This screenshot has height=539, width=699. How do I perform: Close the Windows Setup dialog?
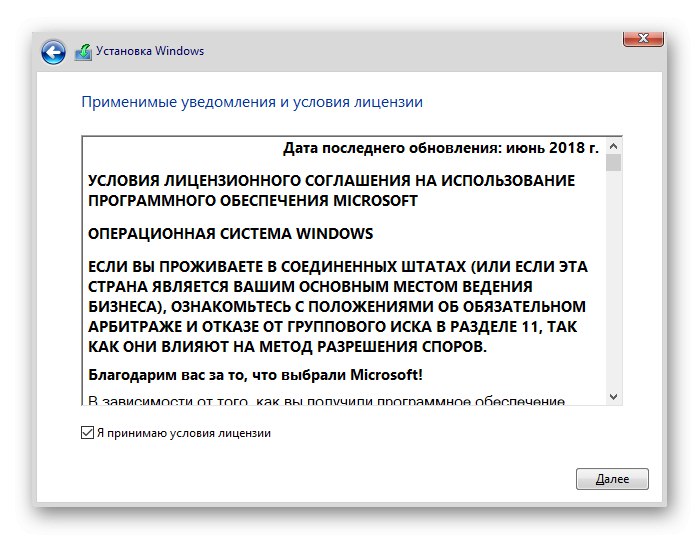click(643, 38)
